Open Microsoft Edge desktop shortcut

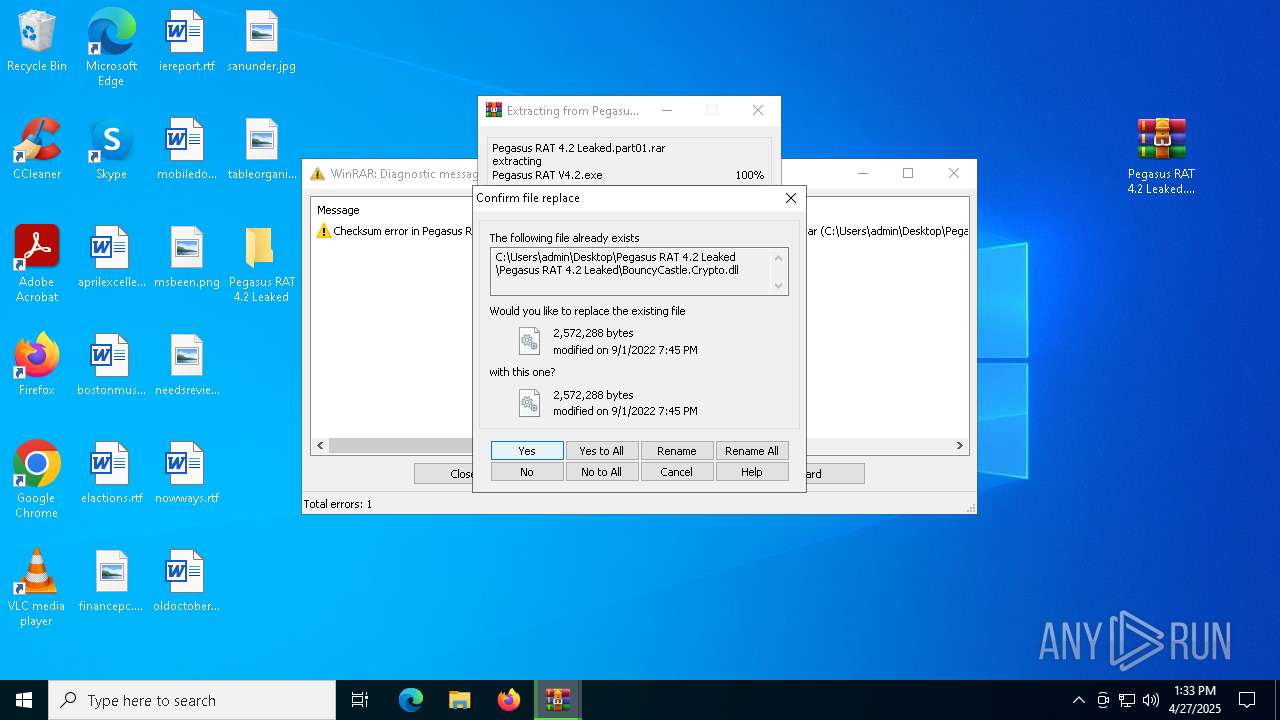pos(111,48)
